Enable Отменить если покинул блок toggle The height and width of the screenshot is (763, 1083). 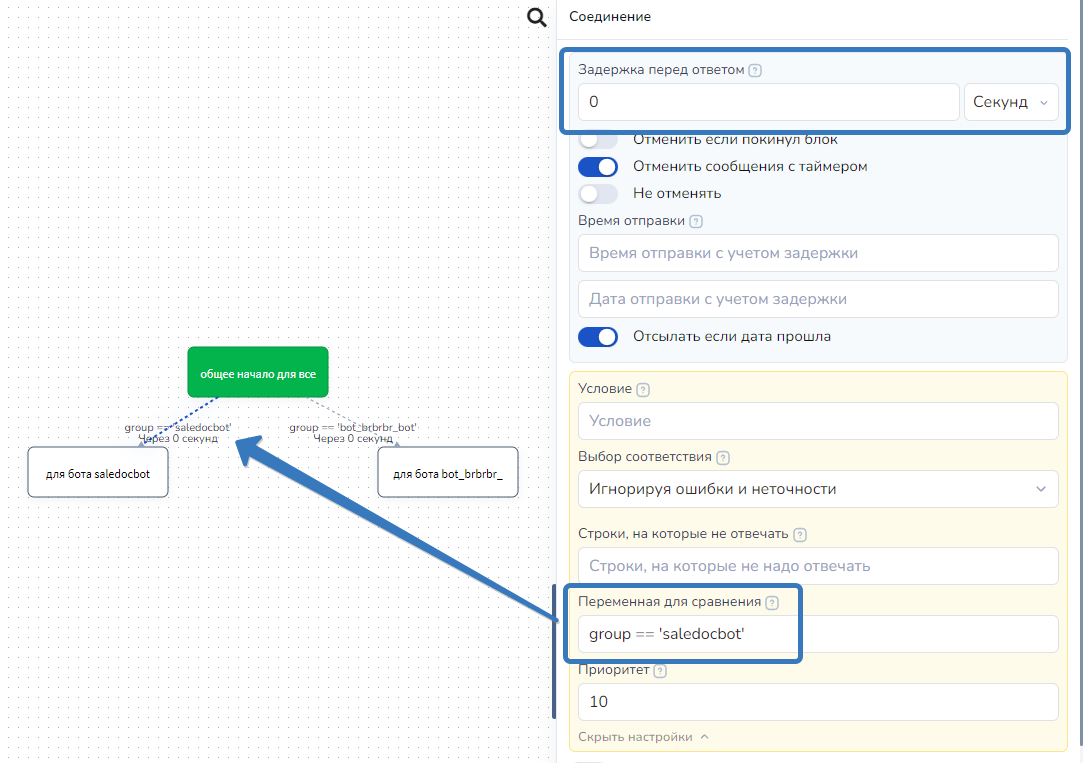598,140
